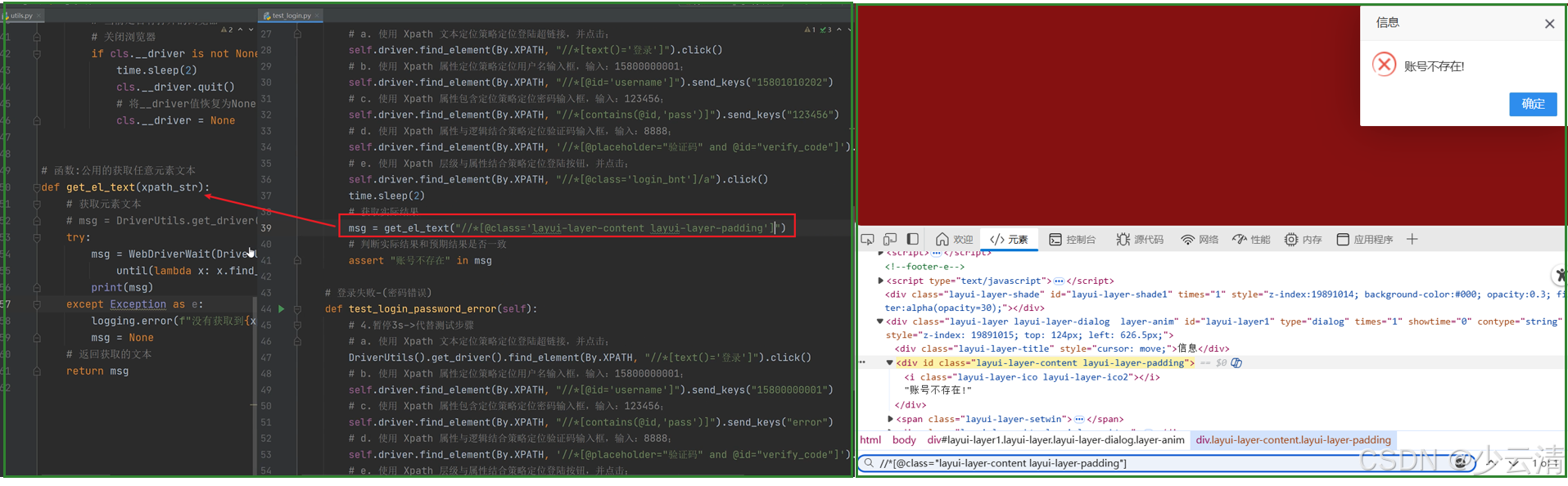Select the layui-layer-title div line
Viewport: 1568px width, 486px height.
click(x=1061, y=349)
